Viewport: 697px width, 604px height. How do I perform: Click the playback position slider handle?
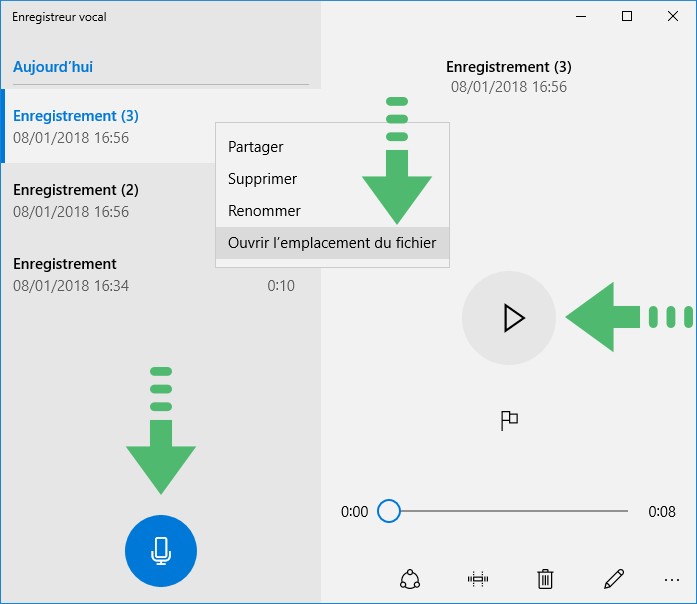pyautogui.click(x=389, y=511)
